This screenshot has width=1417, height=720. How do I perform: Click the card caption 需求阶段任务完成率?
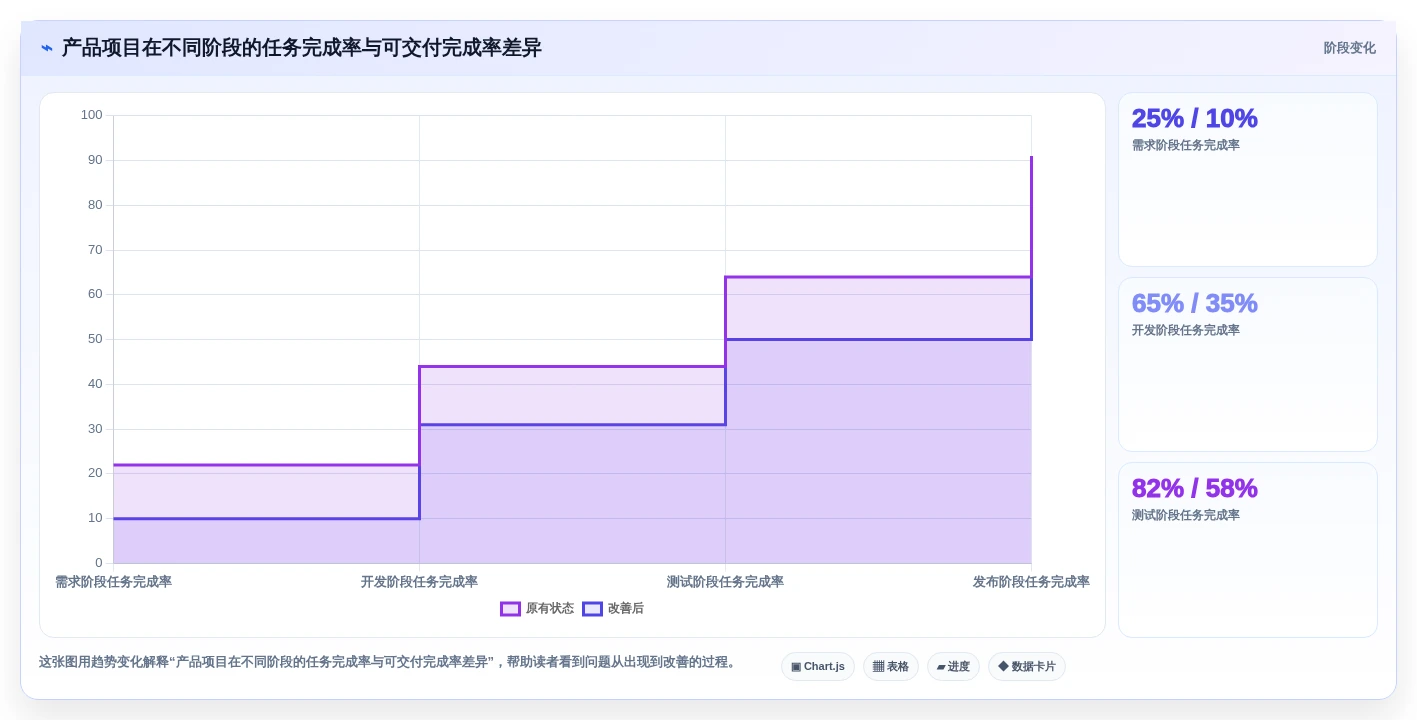(x=1185, y=146)
